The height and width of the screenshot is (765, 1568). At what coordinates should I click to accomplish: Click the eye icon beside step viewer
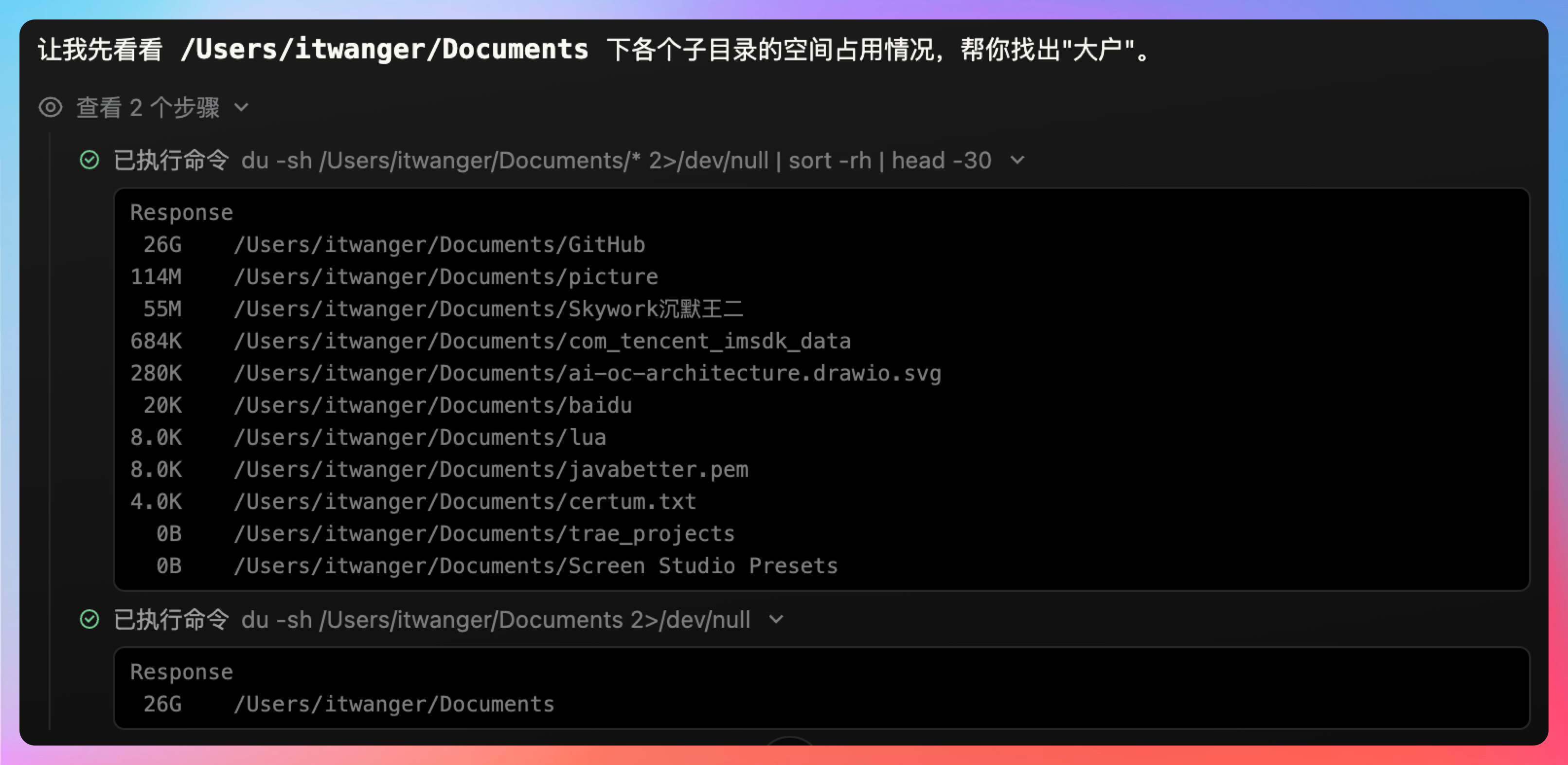point(51,108)
